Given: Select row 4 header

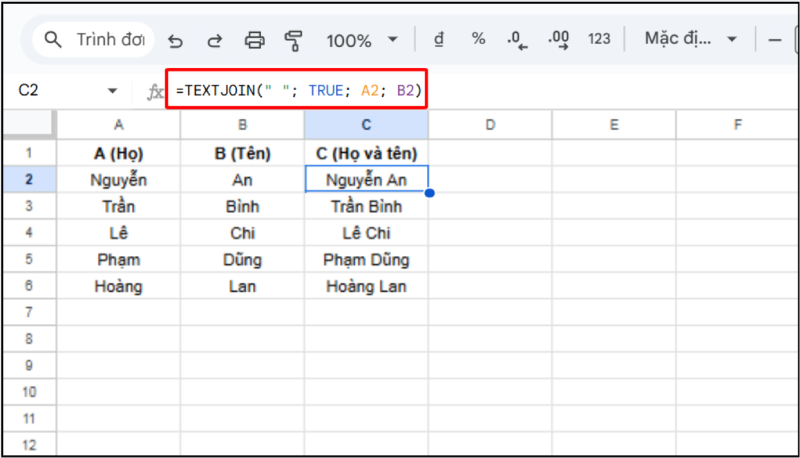Looking at the screenshot, I should 29,232.
